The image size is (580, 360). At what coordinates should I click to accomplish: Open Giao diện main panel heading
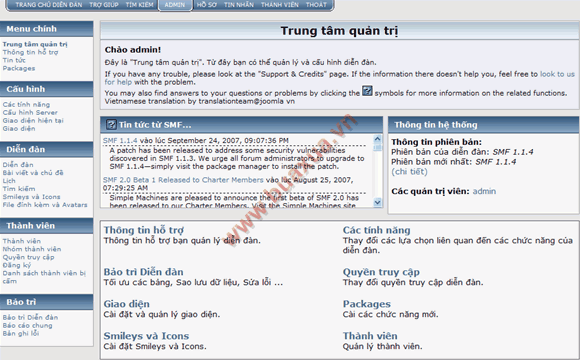click(127, 304)
